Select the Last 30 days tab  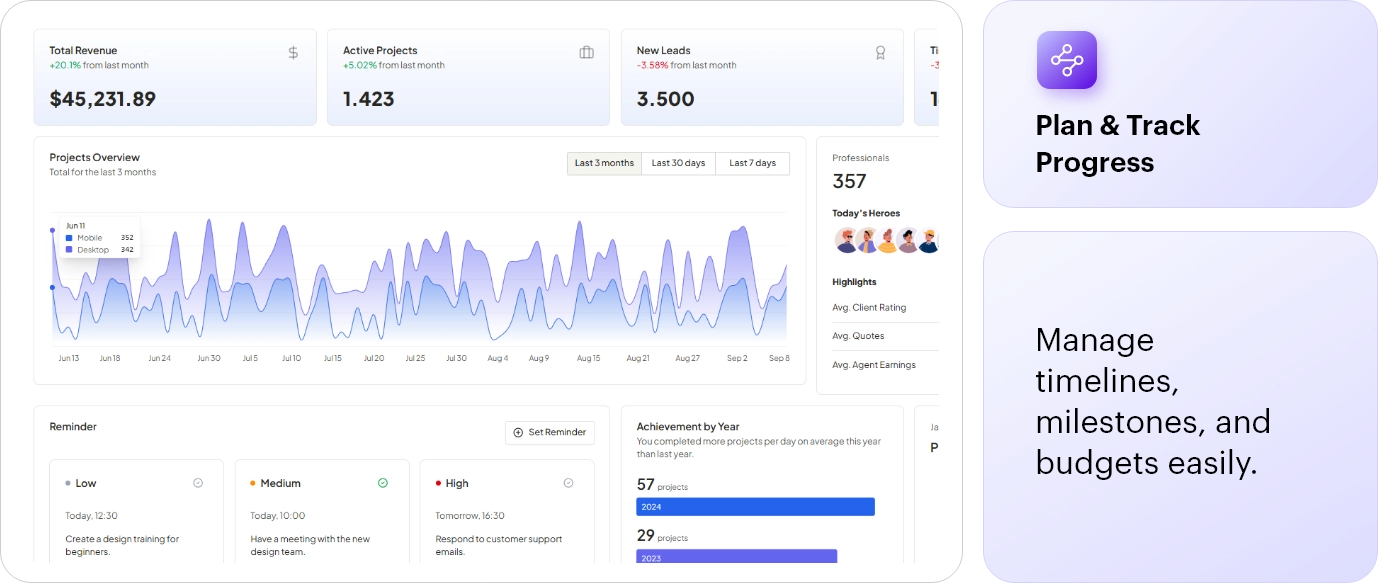point(678,163)
